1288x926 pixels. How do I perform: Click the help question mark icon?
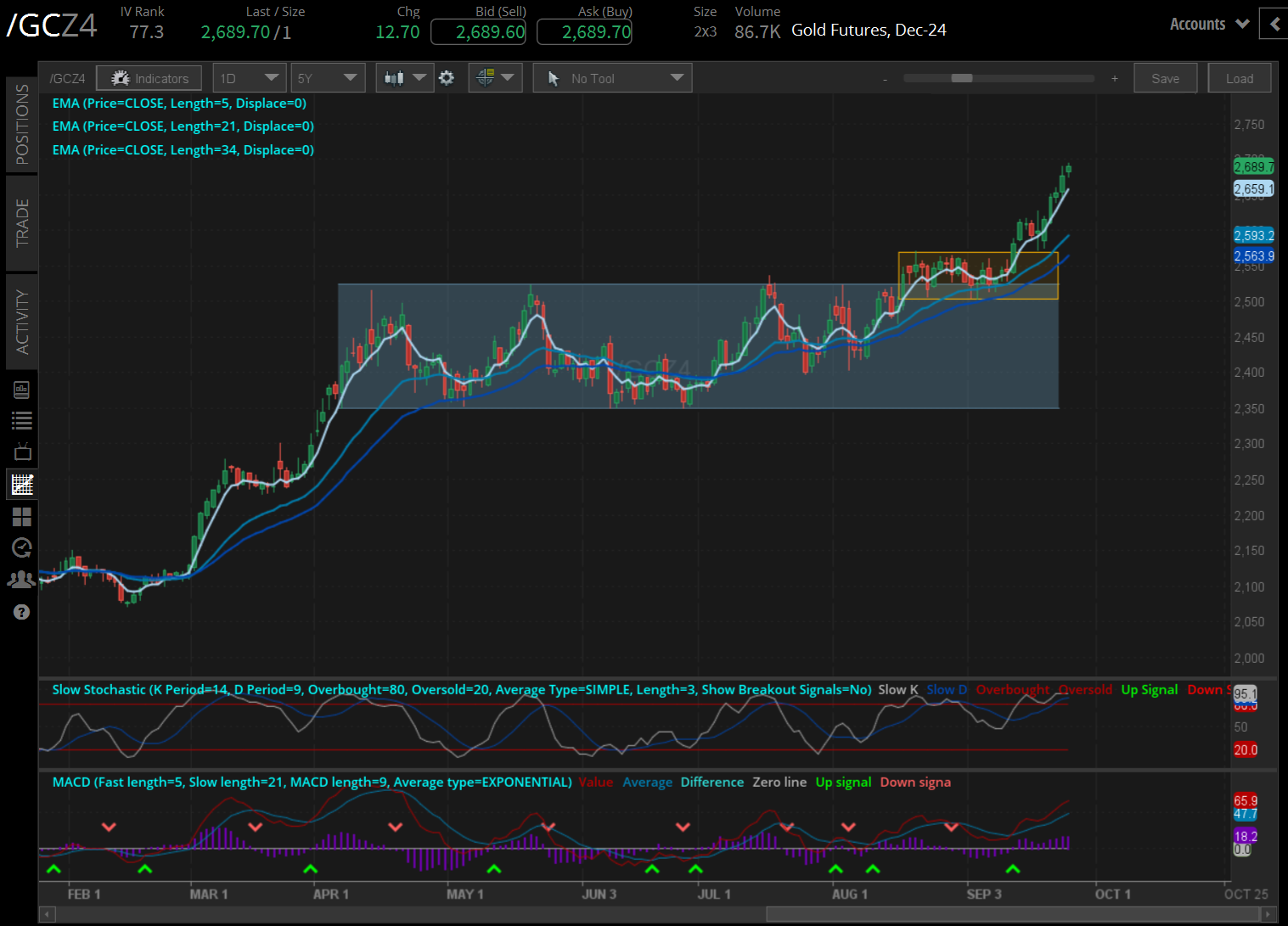coord(22,612)
